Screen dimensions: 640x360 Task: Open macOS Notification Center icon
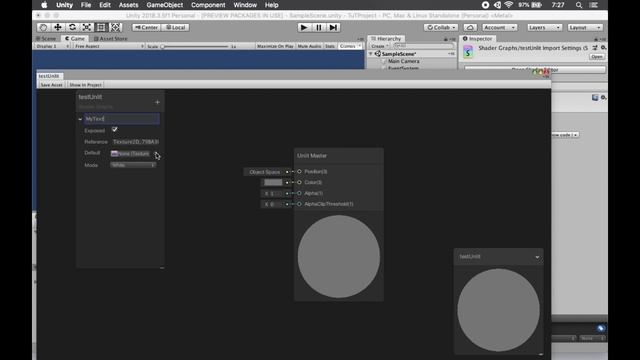pos(594,5)
